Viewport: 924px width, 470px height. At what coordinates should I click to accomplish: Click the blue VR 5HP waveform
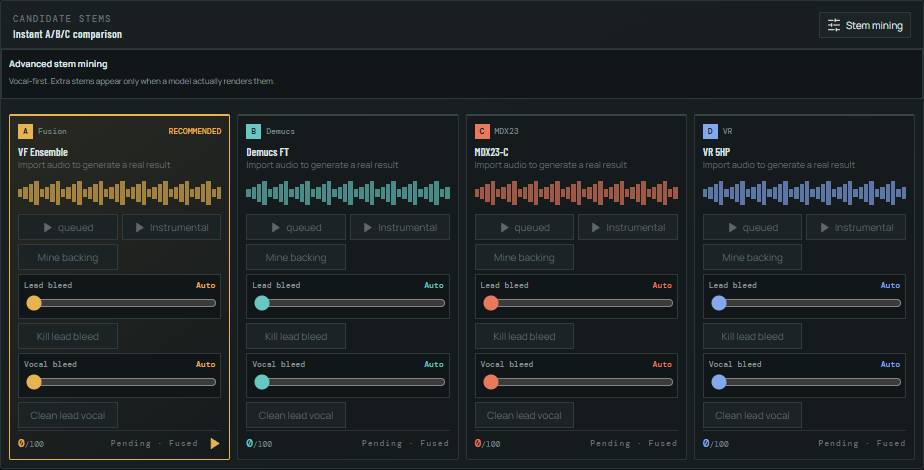[804, 193]
